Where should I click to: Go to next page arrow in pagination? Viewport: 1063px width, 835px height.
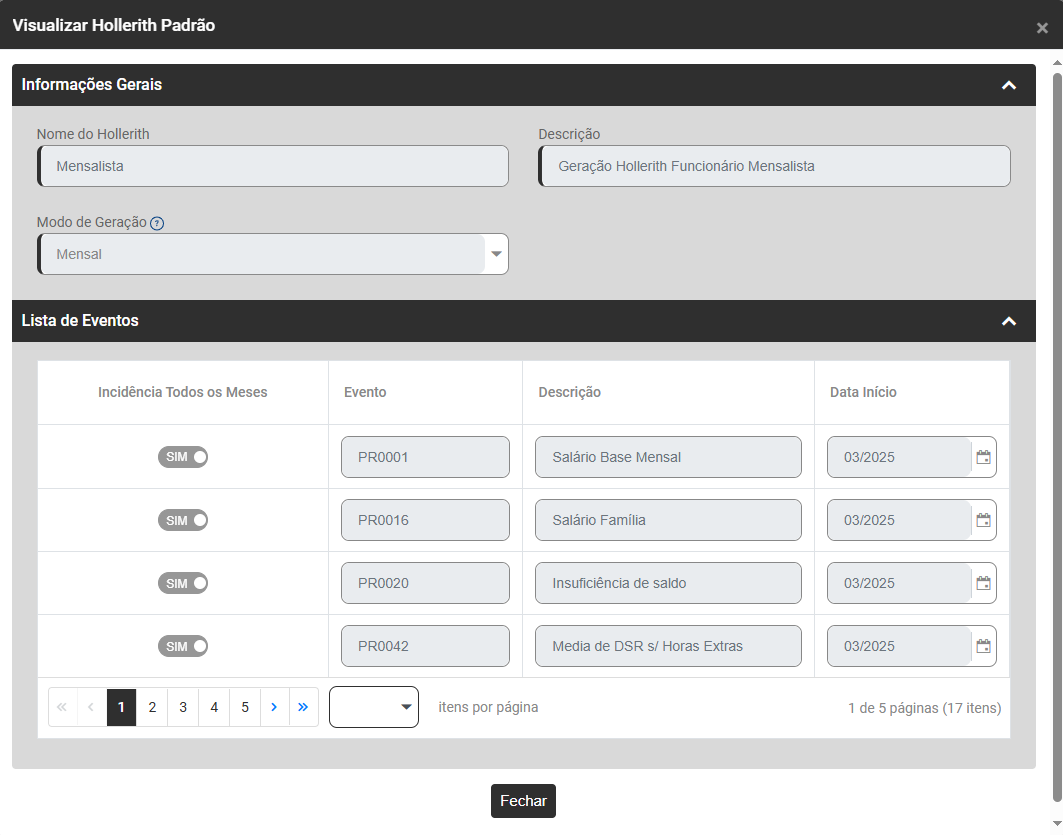274,707
